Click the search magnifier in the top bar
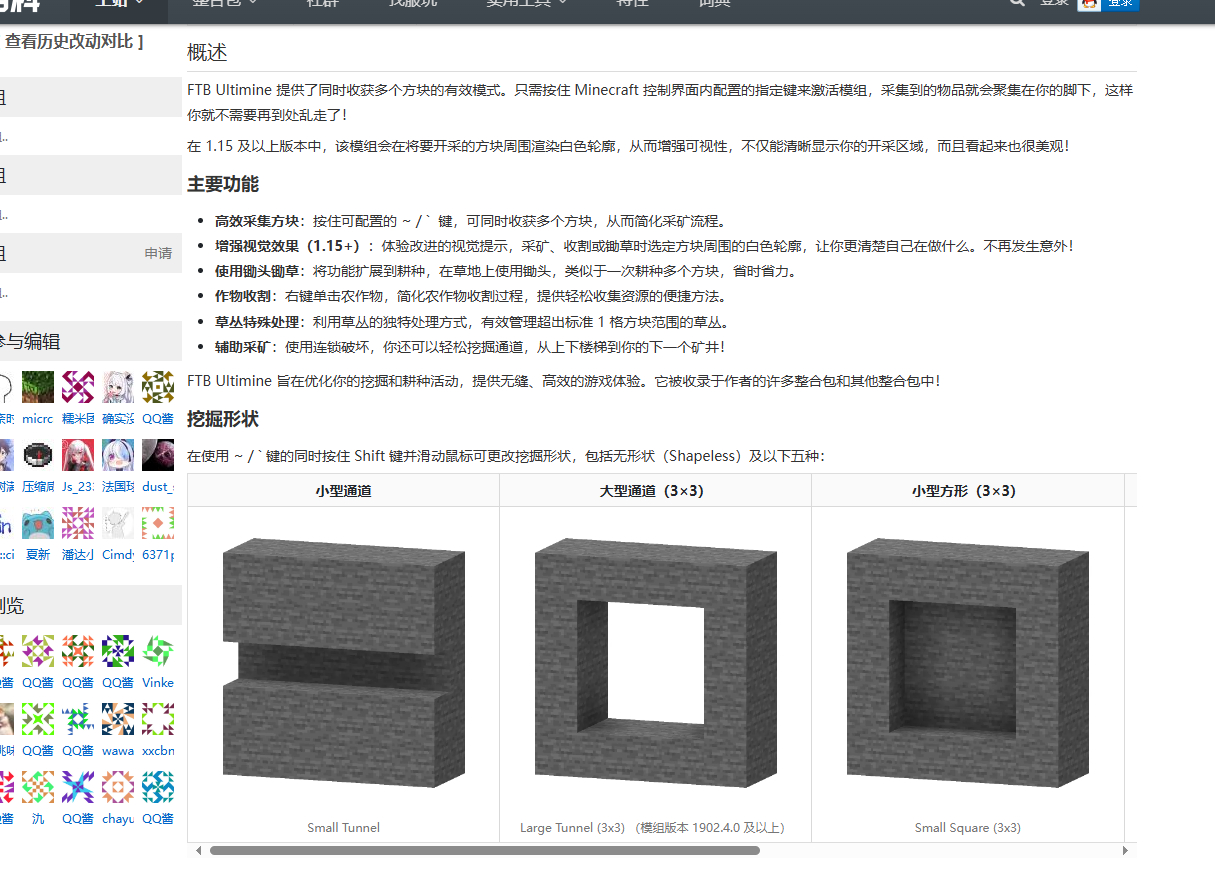Viewport: 1215px width, 882px height. point(1017,3)
